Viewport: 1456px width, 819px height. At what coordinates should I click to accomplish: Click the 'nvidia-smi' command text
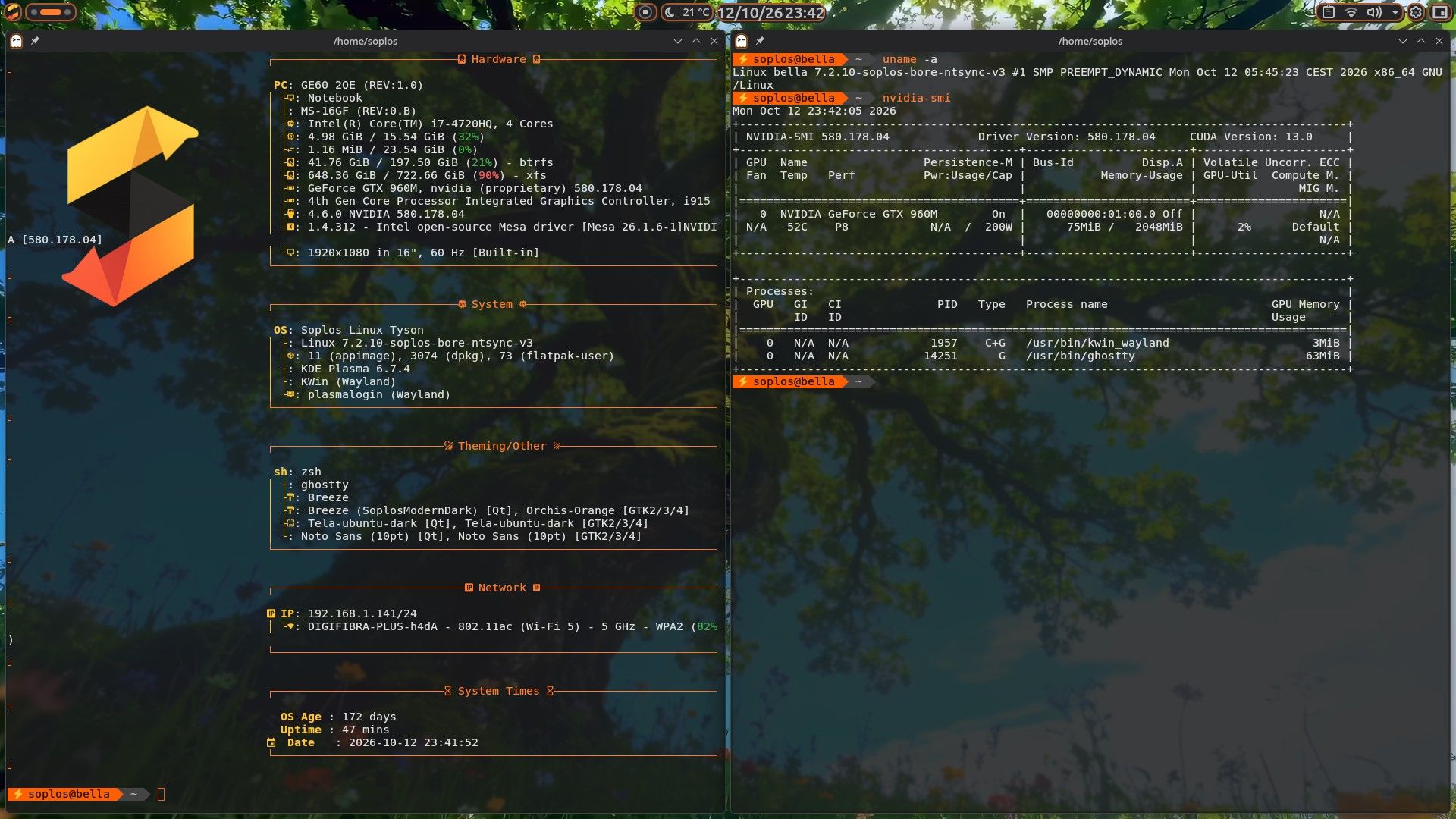(x=916, y=98)
